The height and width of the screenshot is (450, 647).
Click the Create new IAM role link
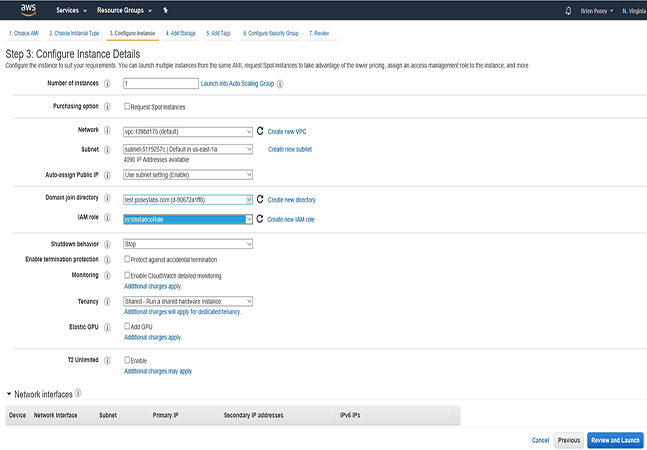pos(291,219)
